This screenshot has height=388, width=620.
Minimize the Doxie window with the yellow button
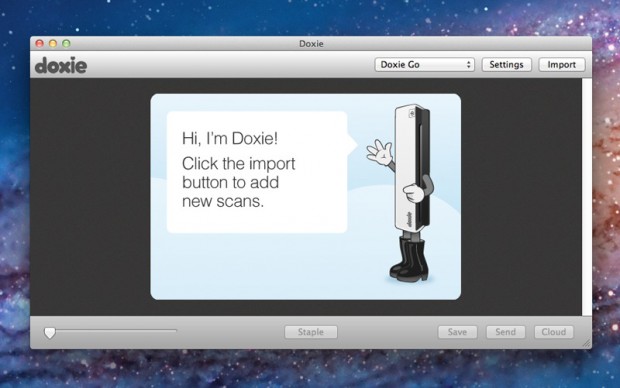53,43
